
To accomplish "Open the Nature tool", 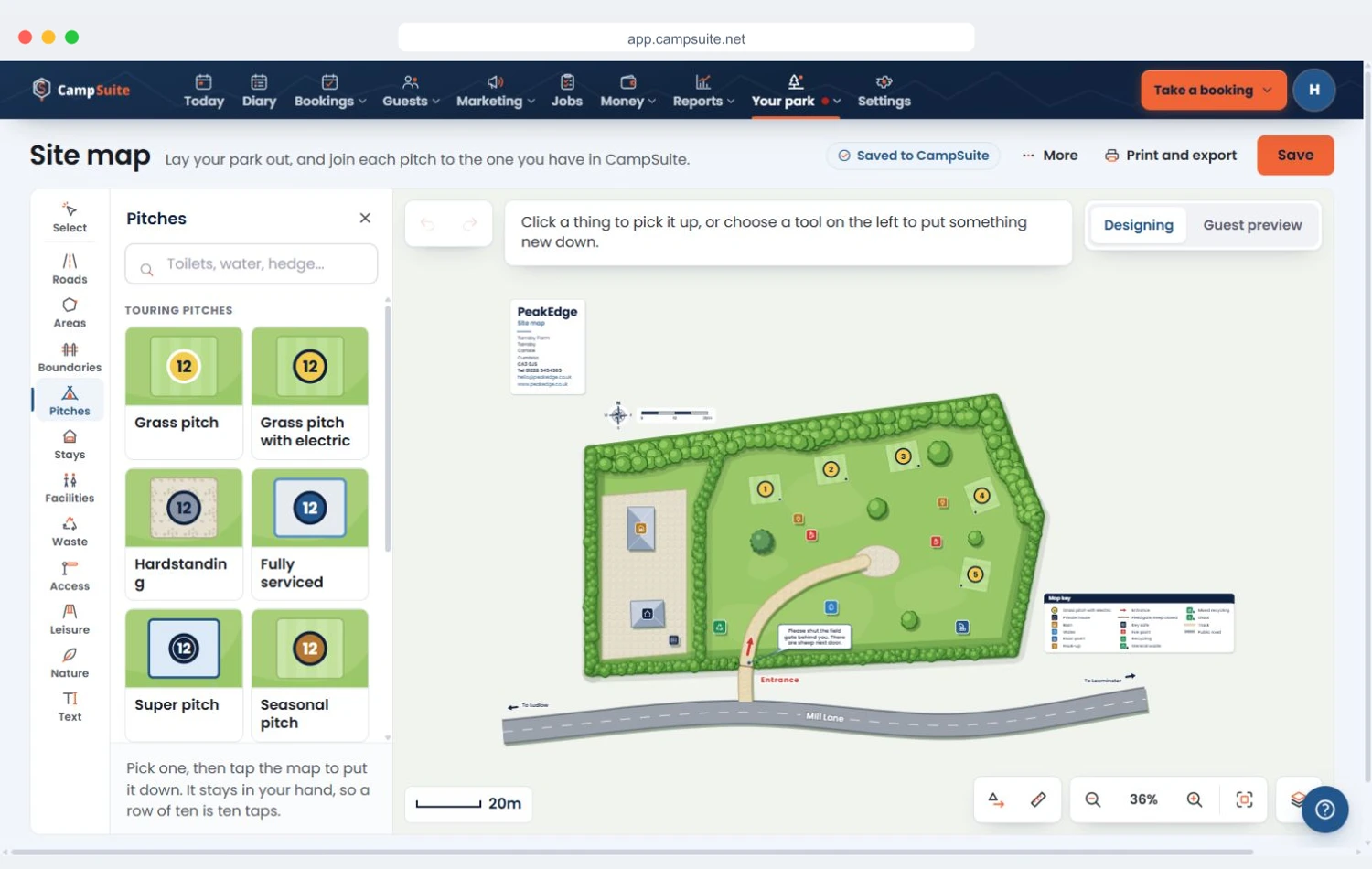I will 70,663.
